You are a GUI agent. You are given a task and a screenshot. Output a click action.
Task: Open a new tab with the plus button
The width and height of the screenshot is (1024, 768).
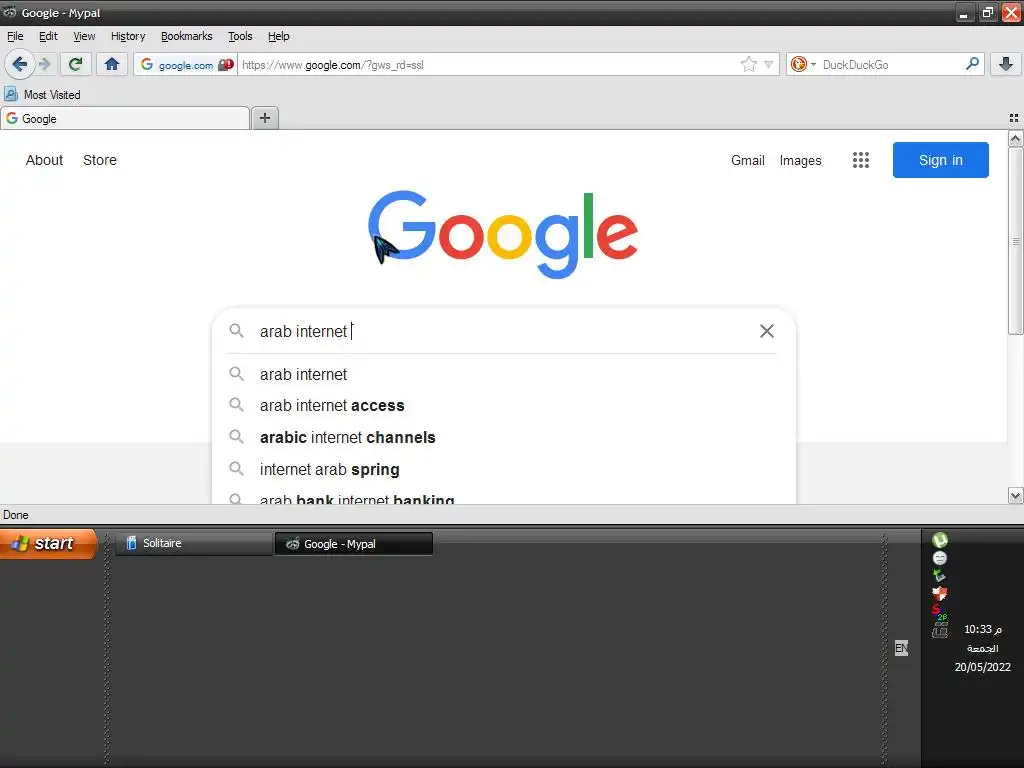(264, 118)
